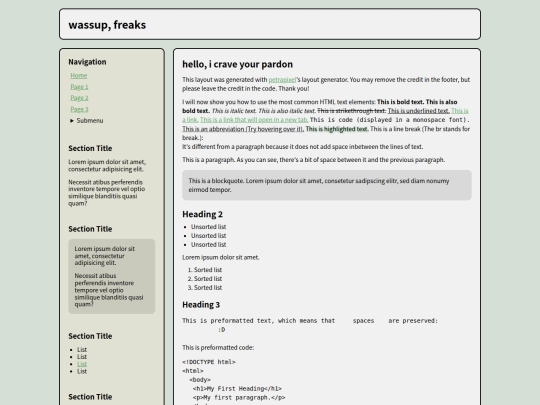Click 'This is bold text.' in main content
Viewport: 540px width, 405px height.
click(x=400, y=102)
